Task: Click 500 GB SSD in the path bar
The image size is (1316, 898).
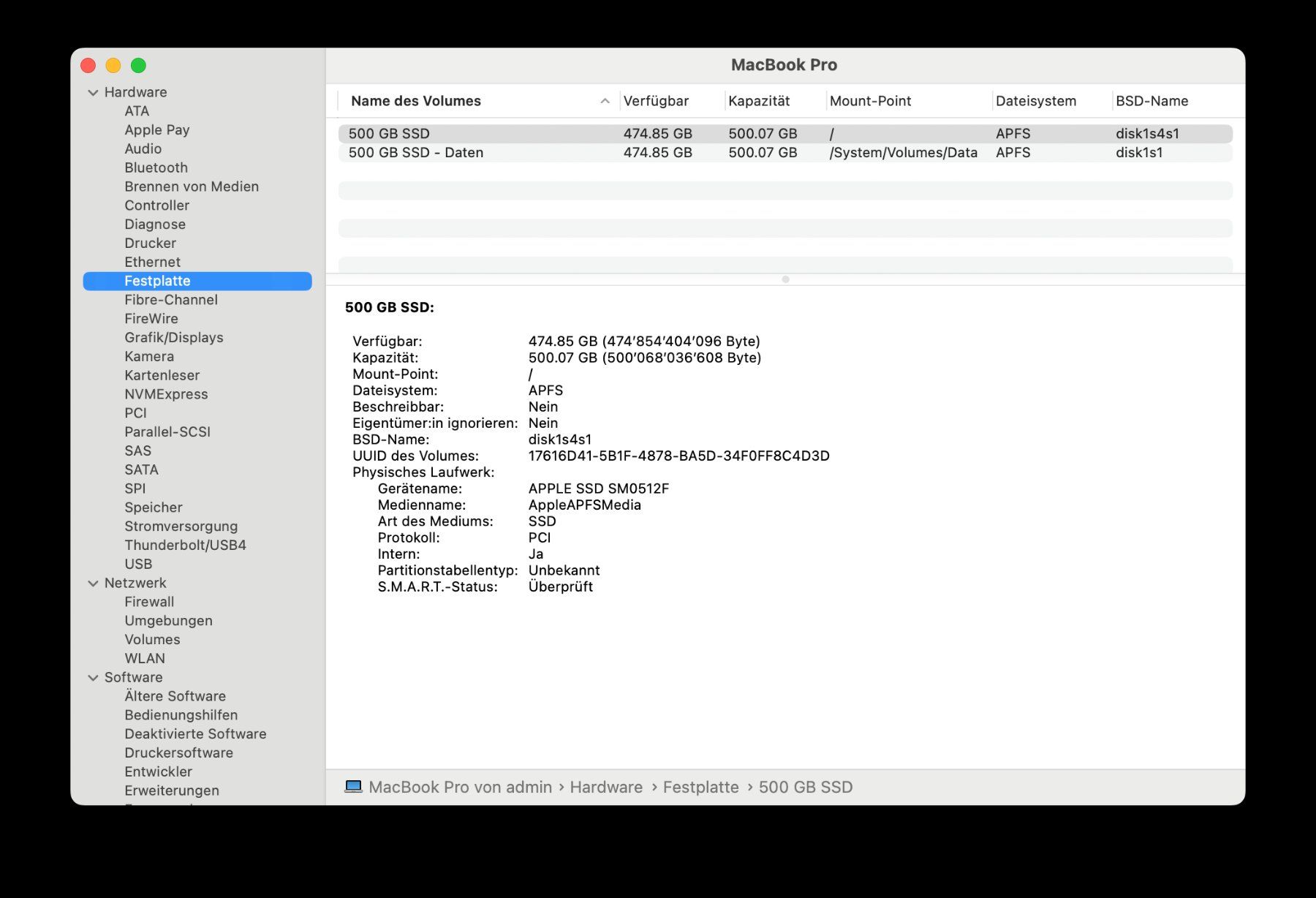Action: tap(806, 787)
